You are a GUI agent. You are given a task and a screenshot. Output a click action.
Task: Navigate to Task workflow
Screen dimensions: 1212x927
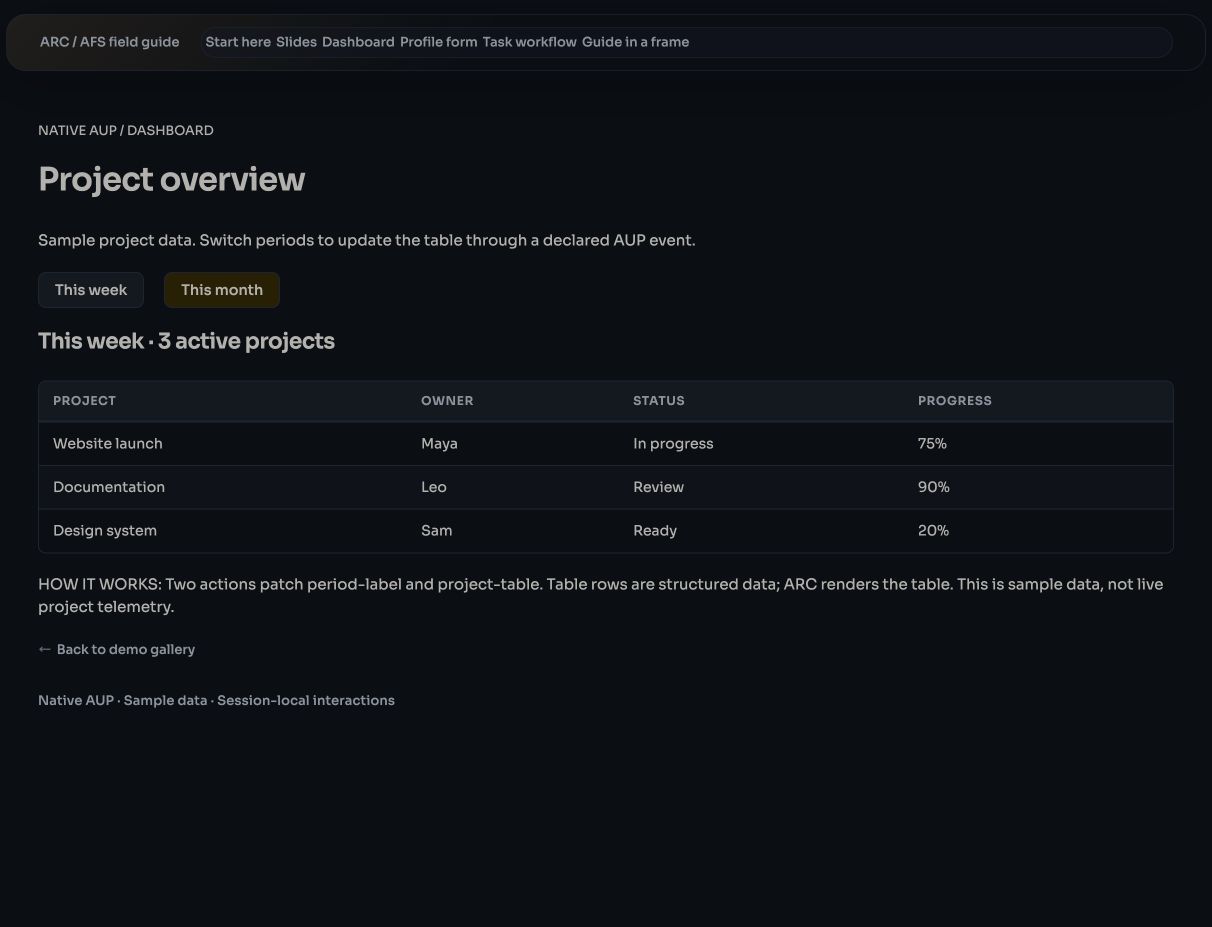(529, 42)
